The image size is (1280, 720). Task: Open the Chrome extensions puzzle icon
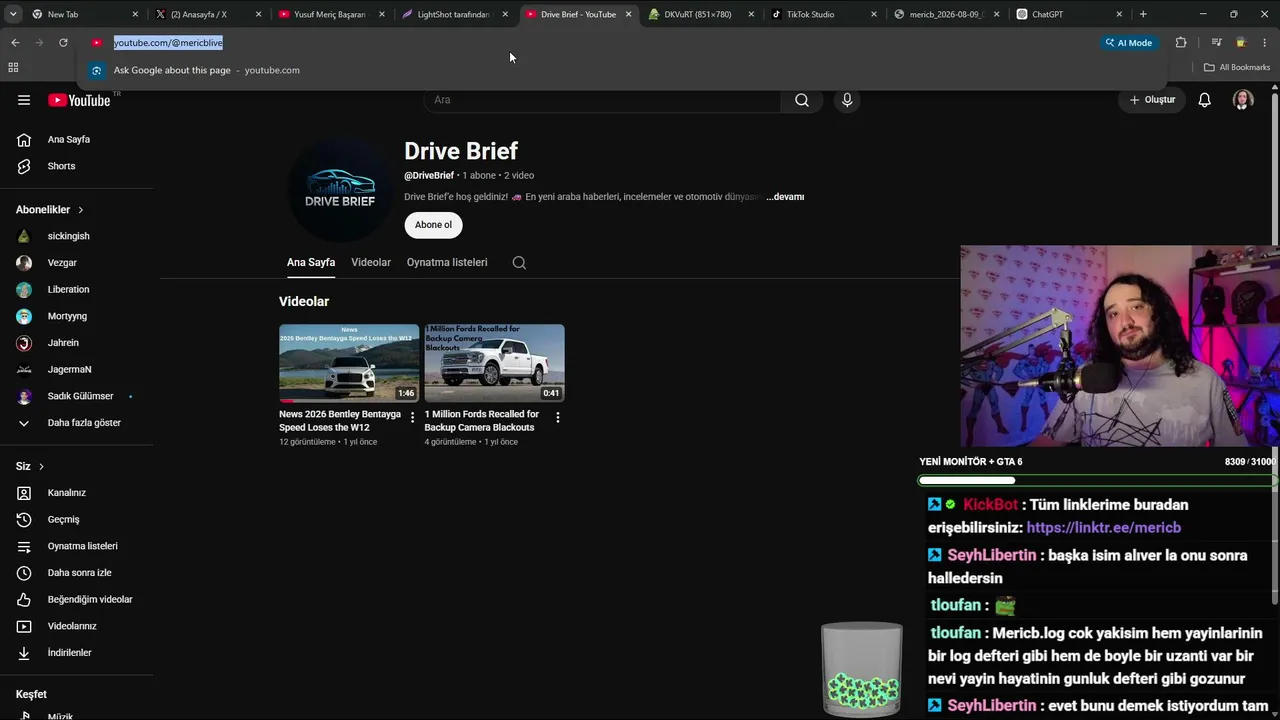click(1181, 43)
